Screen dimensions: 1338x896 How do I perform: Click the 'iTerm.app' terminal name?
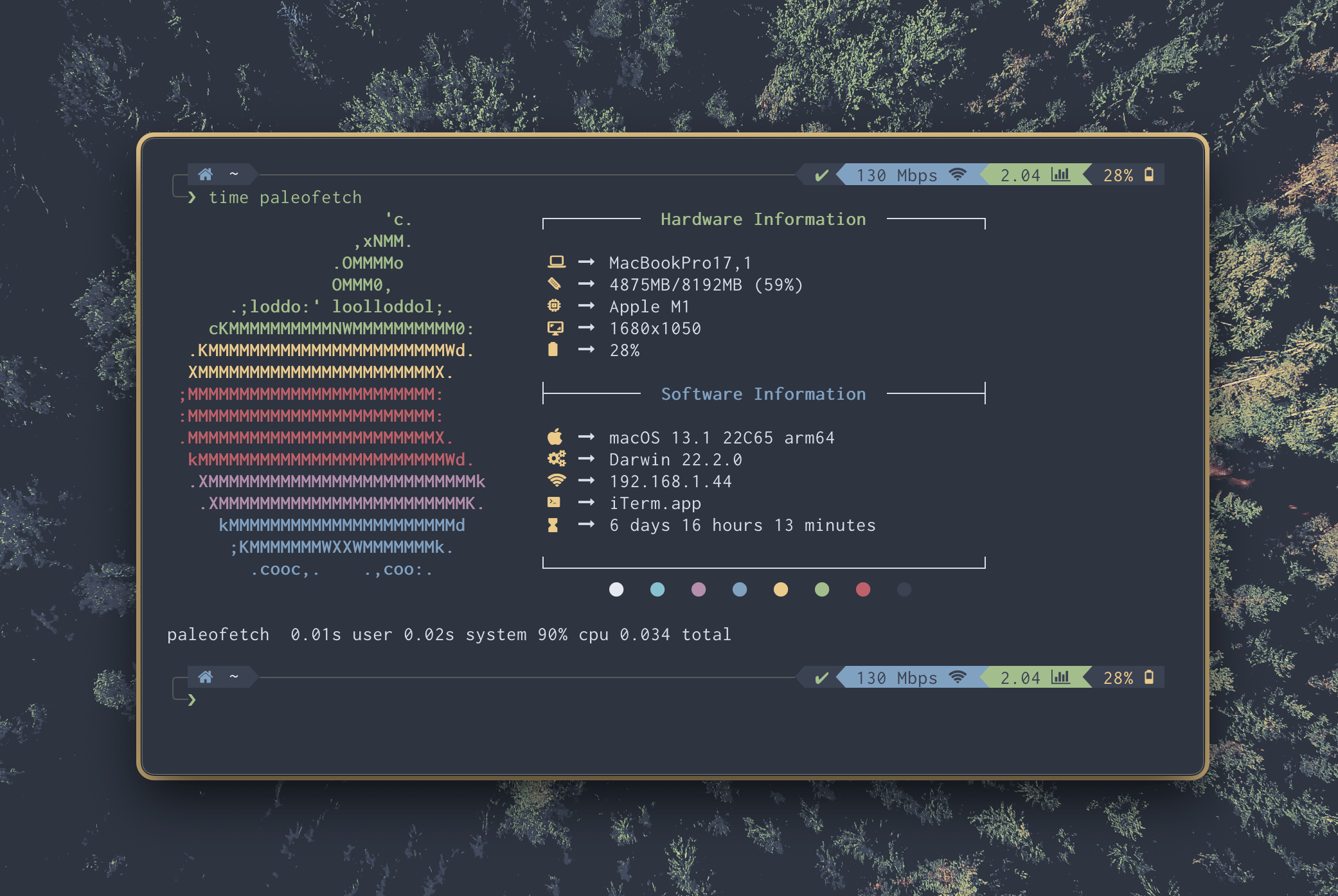pyautogui.click(x=656, y=503)
